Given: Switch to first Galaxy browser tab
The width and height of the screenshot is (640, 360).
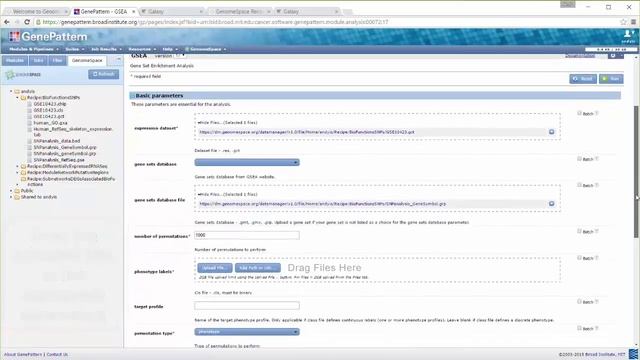Looking at the screenshot, I should pyautogui.click(x=171, y=11).
